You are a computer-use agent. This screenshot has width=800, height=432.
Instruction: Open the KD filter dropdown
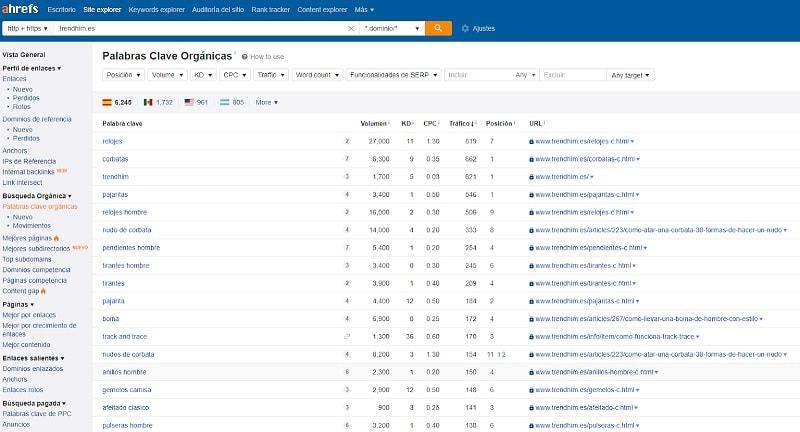point(203,75)
